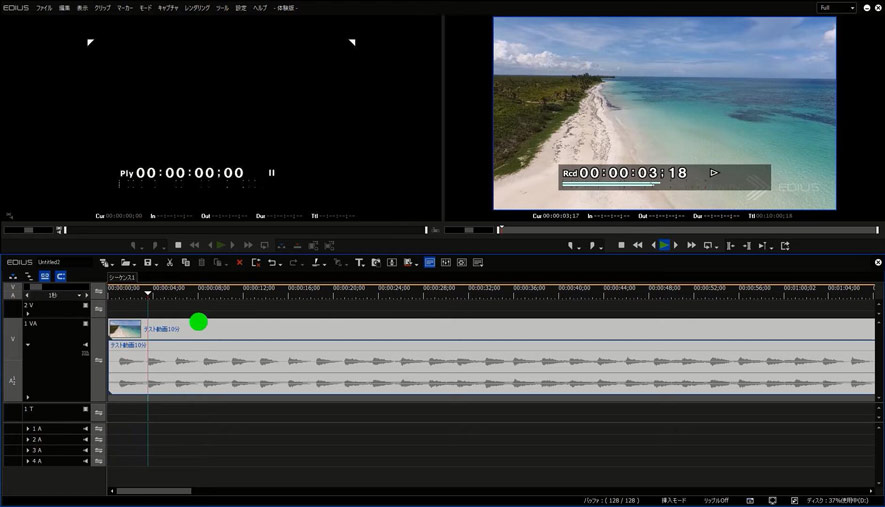Toggle the palette window display icon
The image size is (885, 507).
click(x=478, y=263)
